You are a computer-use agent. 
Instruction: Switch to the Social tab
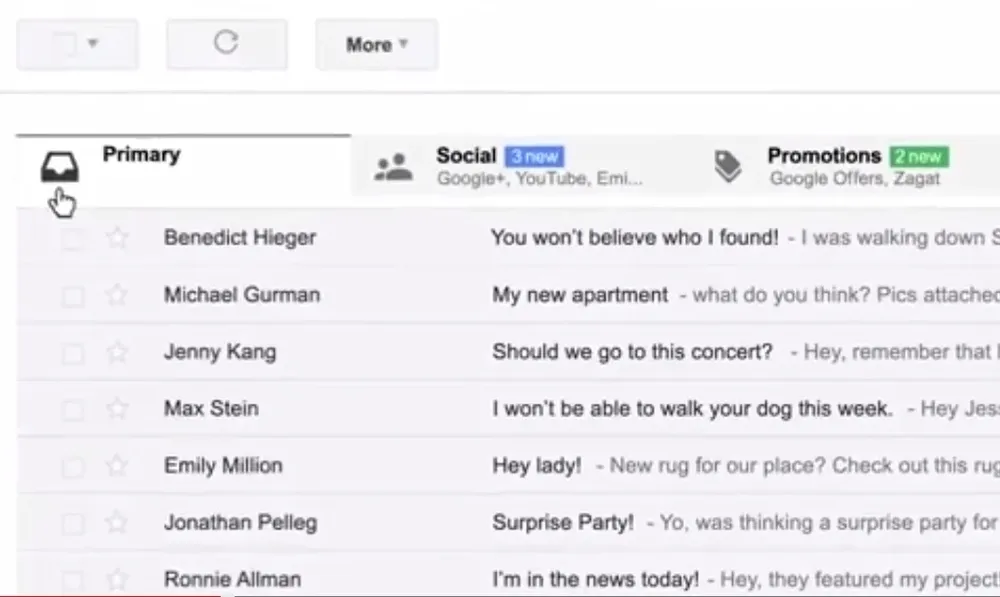pos(466,156)
